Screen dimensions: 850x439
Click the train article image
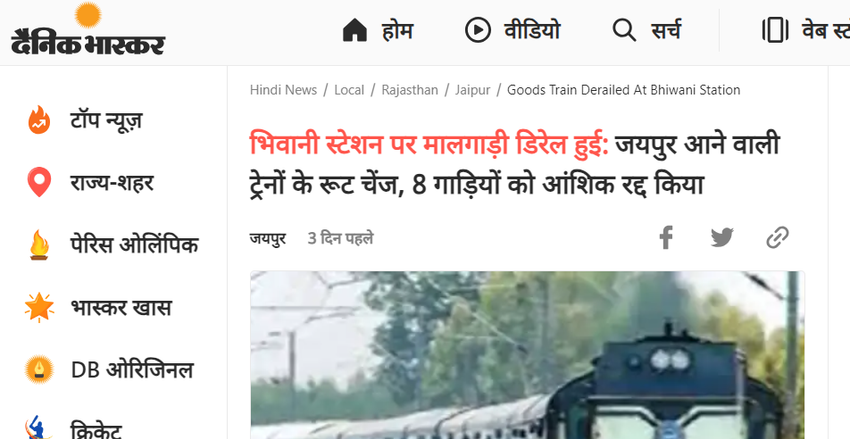click(x=527, y=355)
